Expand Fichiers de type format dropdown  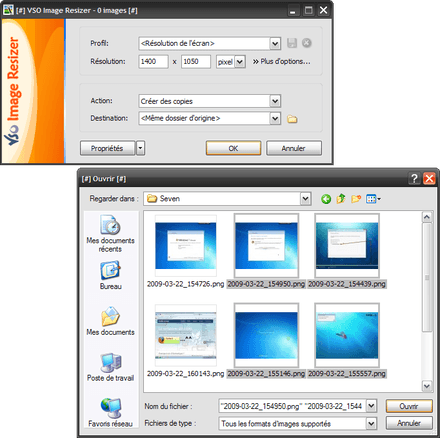pos(371,423)
